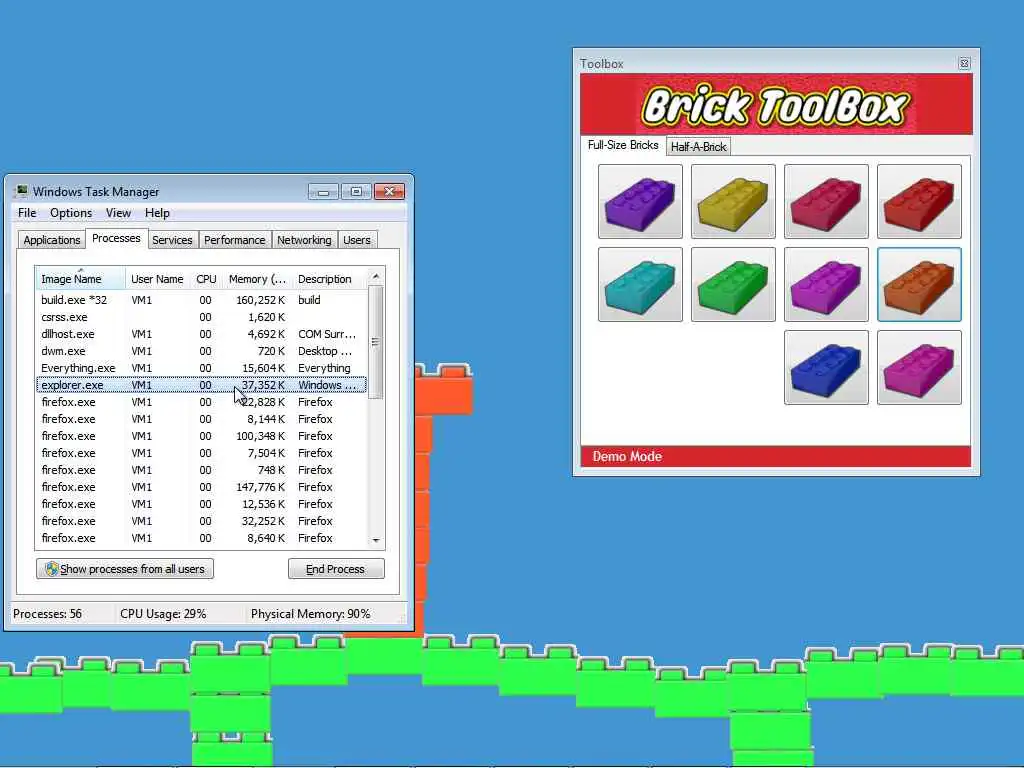Minimize the Task Manager window
Viewport: 1024px width, 768px height.
323,191
